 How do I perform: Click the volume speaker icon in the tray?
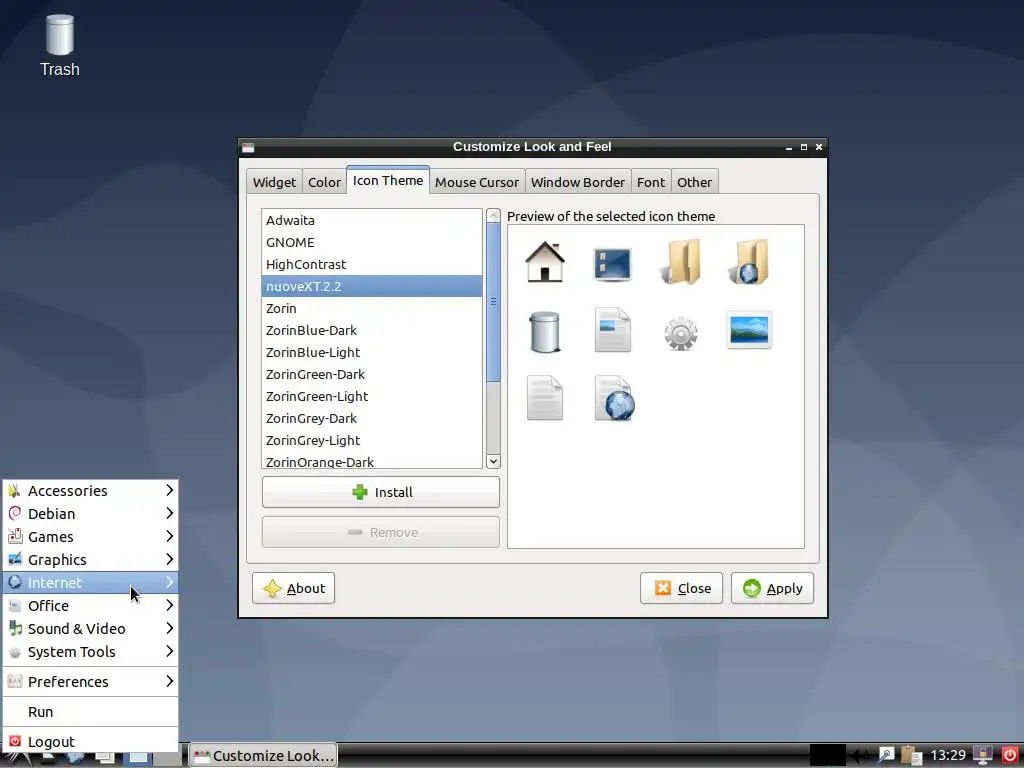860,756
